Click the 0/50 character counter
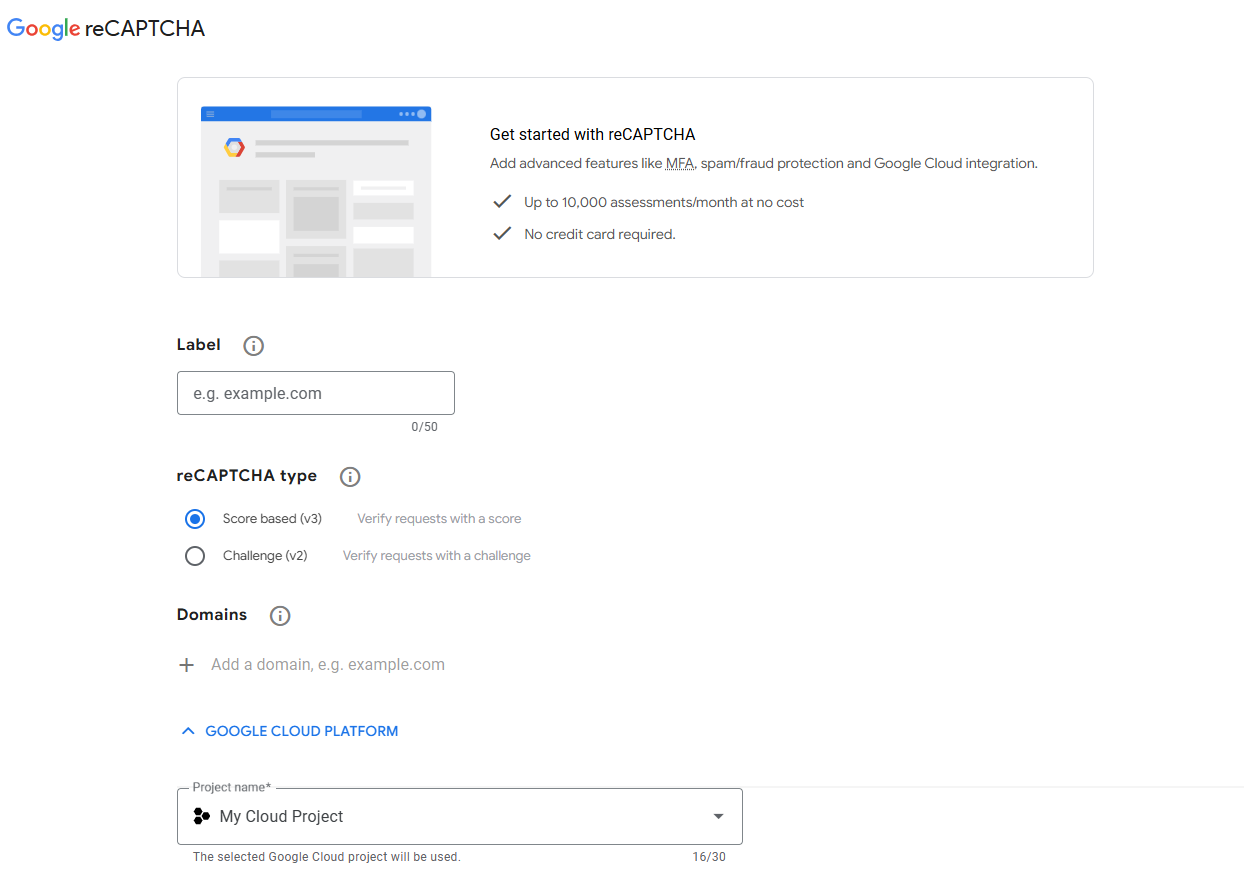This screenshot has height=896, width=1244. point(425,427)
